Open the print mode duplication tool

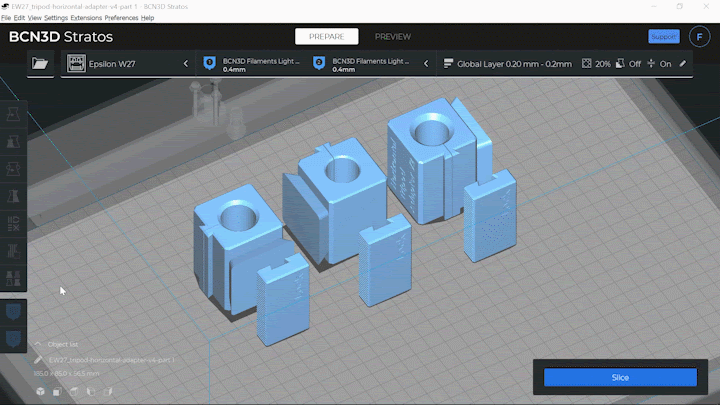[x=13, y=278]
